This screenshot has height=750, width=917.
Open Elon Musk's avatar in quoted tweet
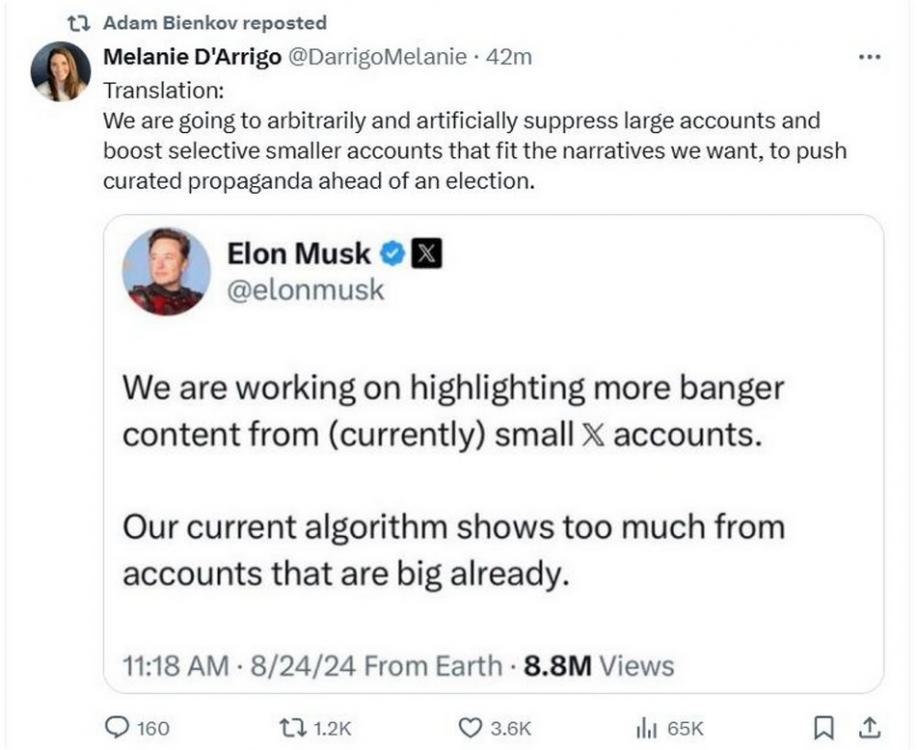[166, 271]
